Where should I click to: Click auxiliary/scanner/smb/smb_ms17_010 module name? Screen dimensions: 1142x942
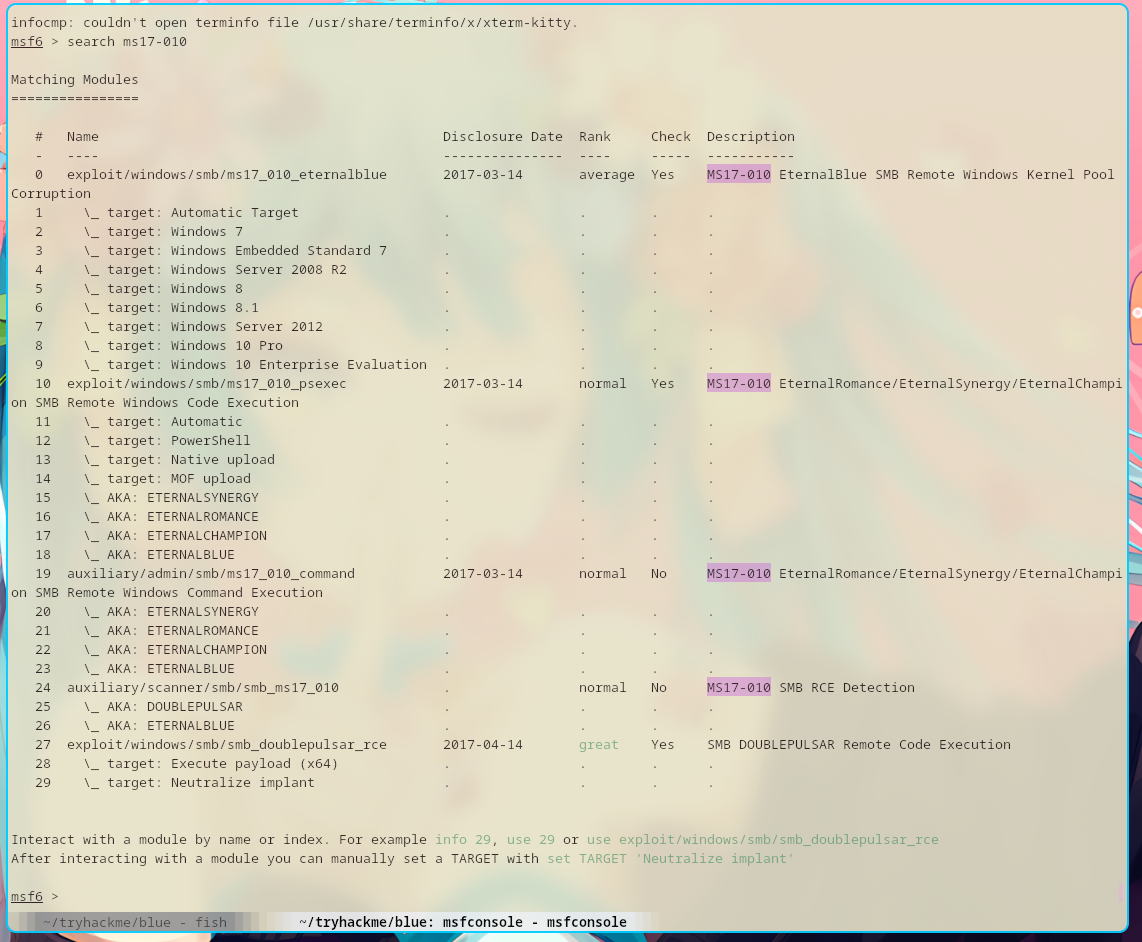coord(202,688)
